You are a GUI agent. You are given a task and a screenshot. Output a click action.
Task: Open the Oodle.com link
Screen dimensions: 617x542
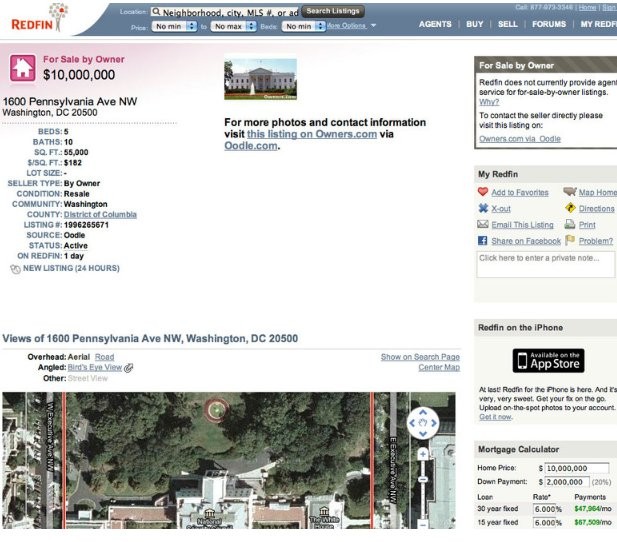(x=251, y=146)
